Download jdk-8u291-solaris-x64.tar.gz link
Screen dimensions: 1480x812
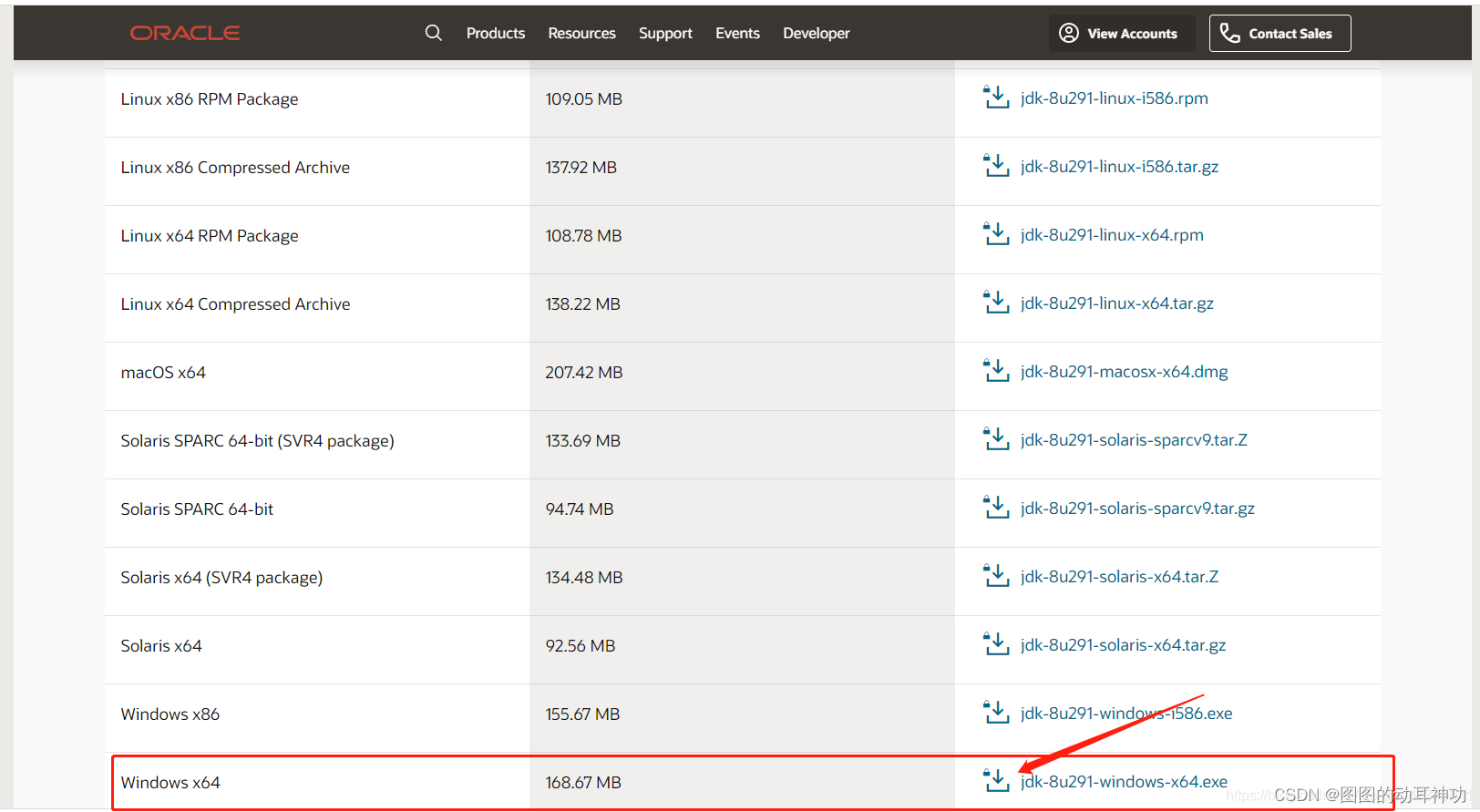(x=1123, y=645)
